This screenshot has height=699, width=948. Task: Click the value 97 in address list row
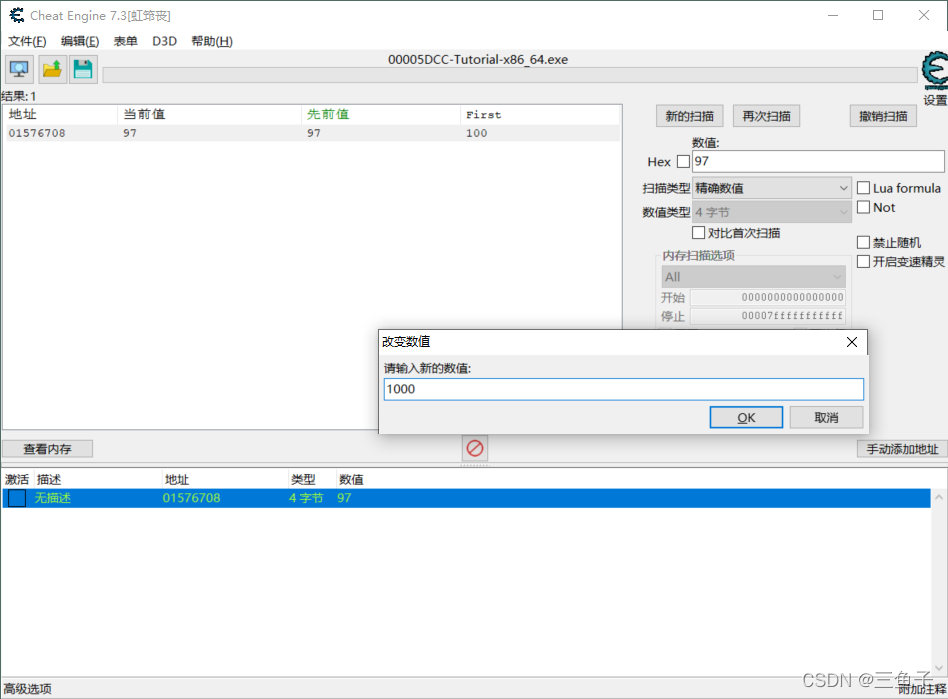[x=344, y=498]
